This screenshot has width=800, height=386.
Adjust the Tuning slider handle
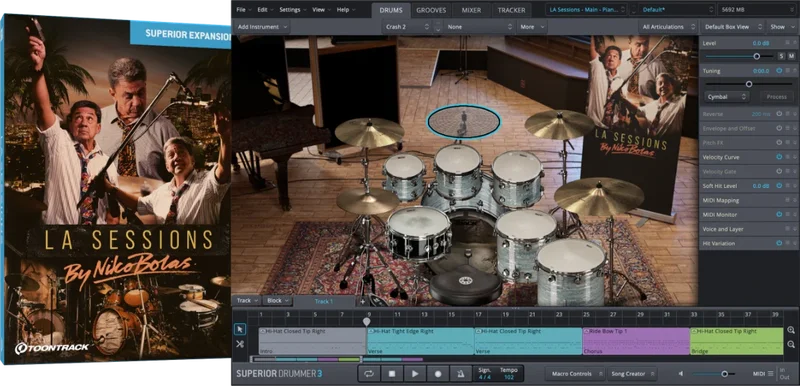pyautogui.click(x=749, y=84)
